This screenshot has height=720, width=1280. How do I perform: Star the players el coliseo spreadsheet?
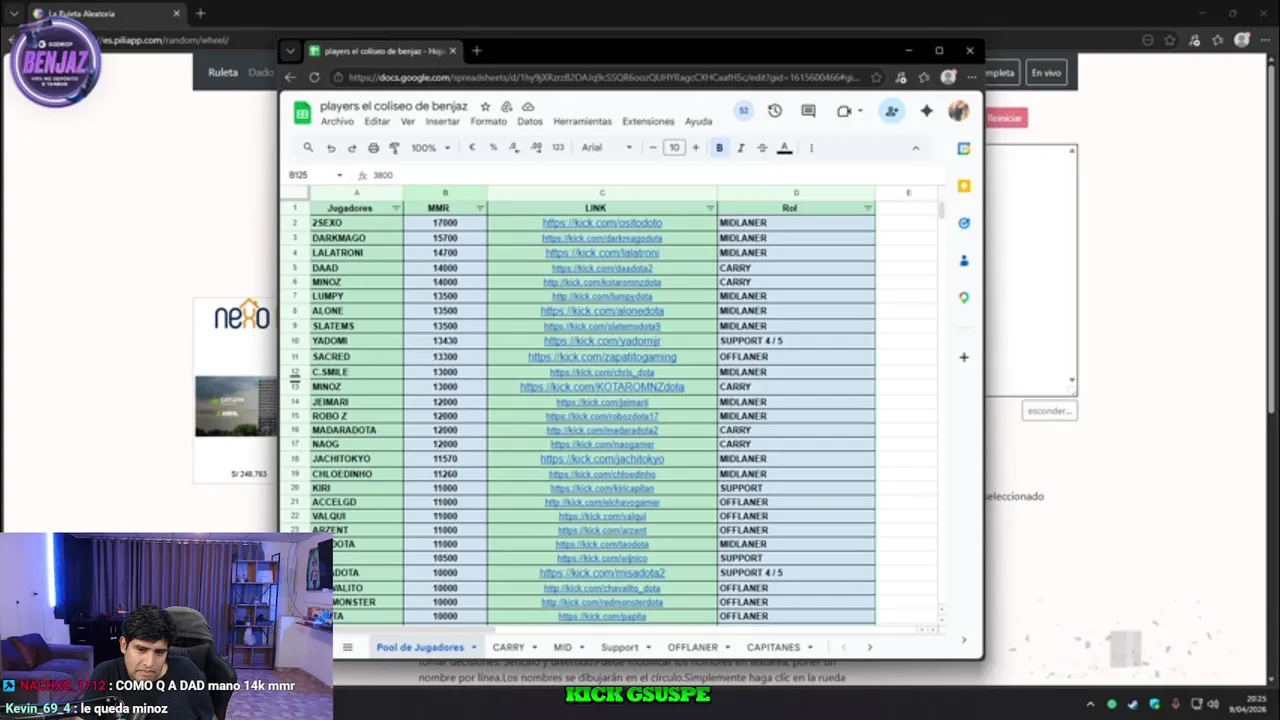[x=485, y=106]
